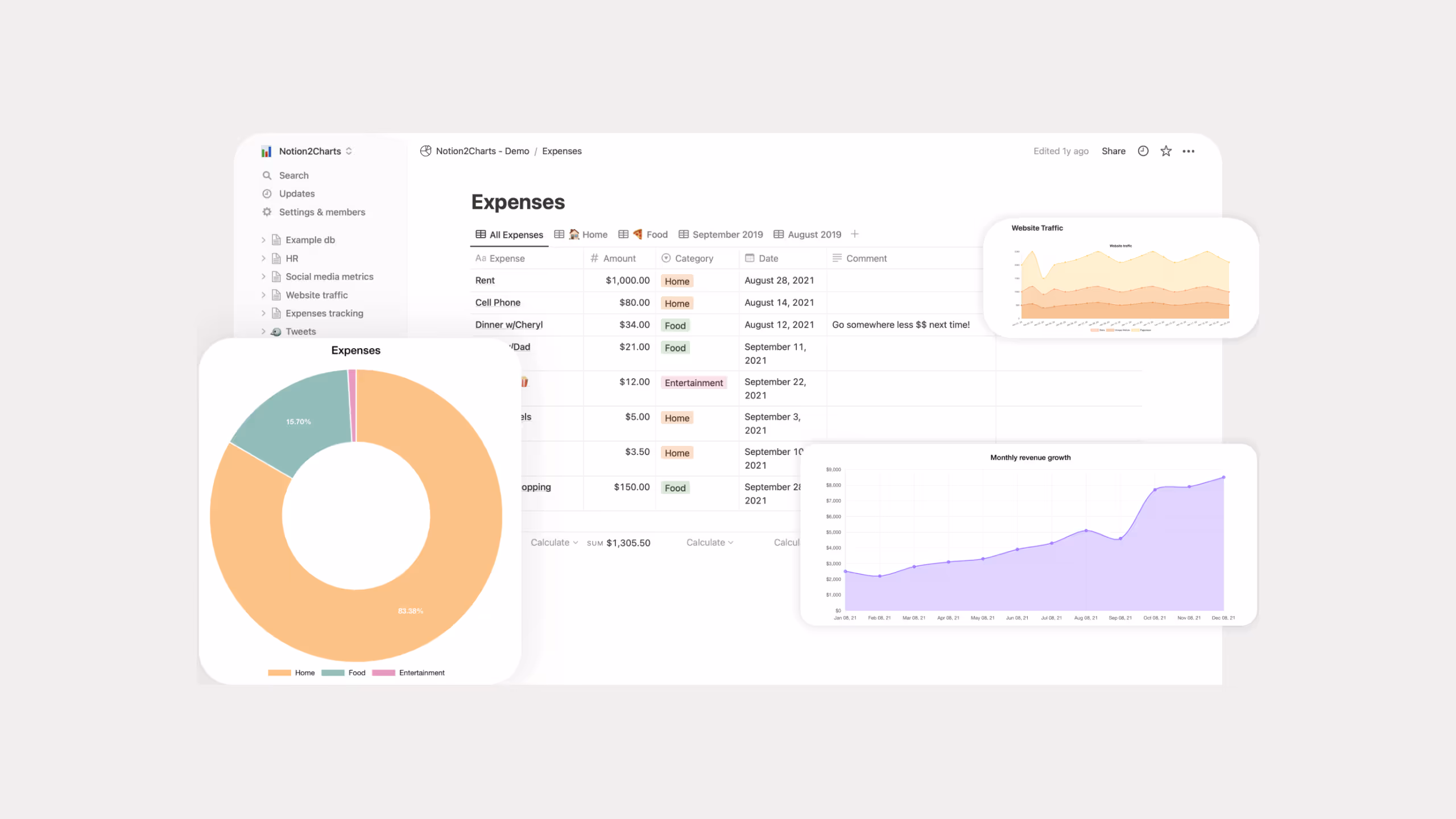Open the page history clock icon
Screen dimensions: 1456x819
(1143, 151)
